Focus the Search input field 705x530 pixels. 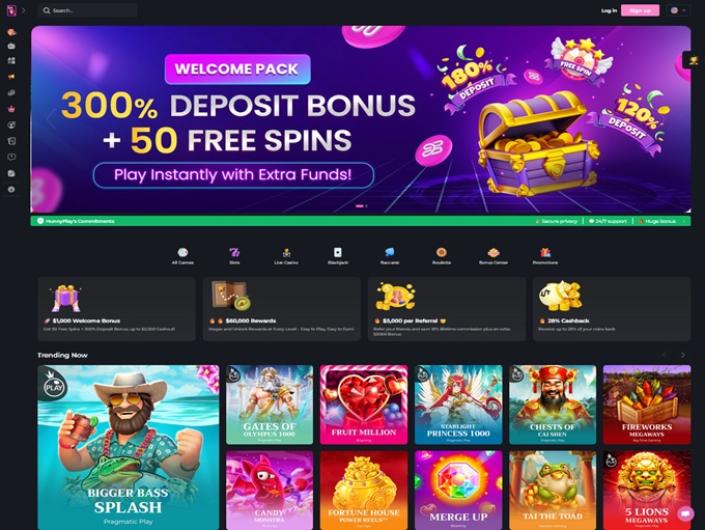[x=88, y=10]
